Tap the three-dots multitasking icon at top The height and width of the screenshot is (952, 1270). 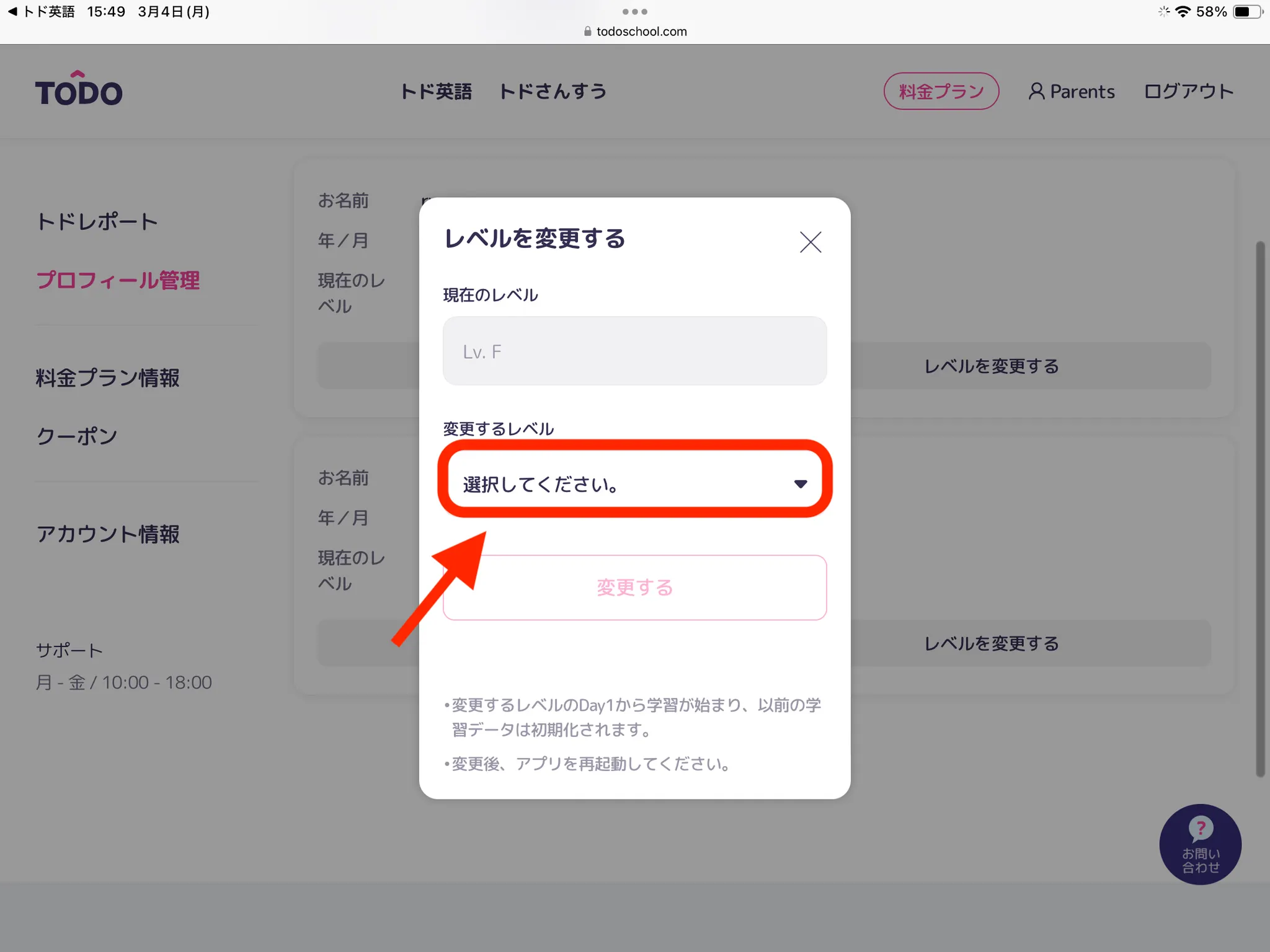click(x=634, y=12)
